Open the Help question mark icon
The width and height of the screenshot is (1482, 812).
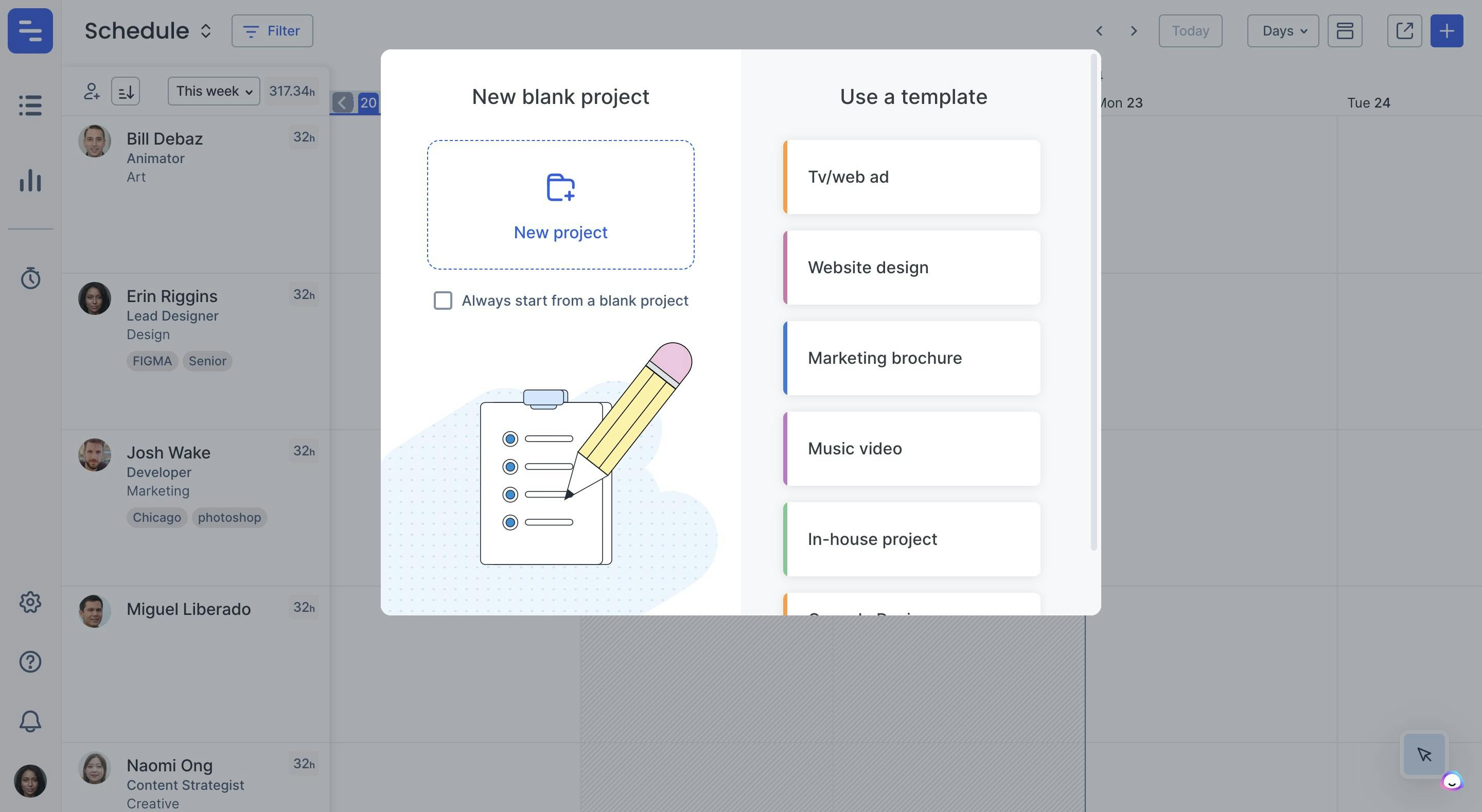pyautogui.click(x=30, y=662)
